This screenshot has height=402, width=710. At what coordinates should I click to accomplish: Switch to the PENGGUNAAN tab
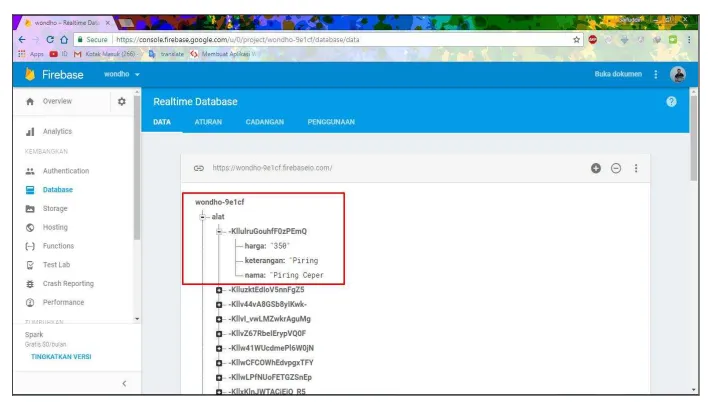(331, 122)
